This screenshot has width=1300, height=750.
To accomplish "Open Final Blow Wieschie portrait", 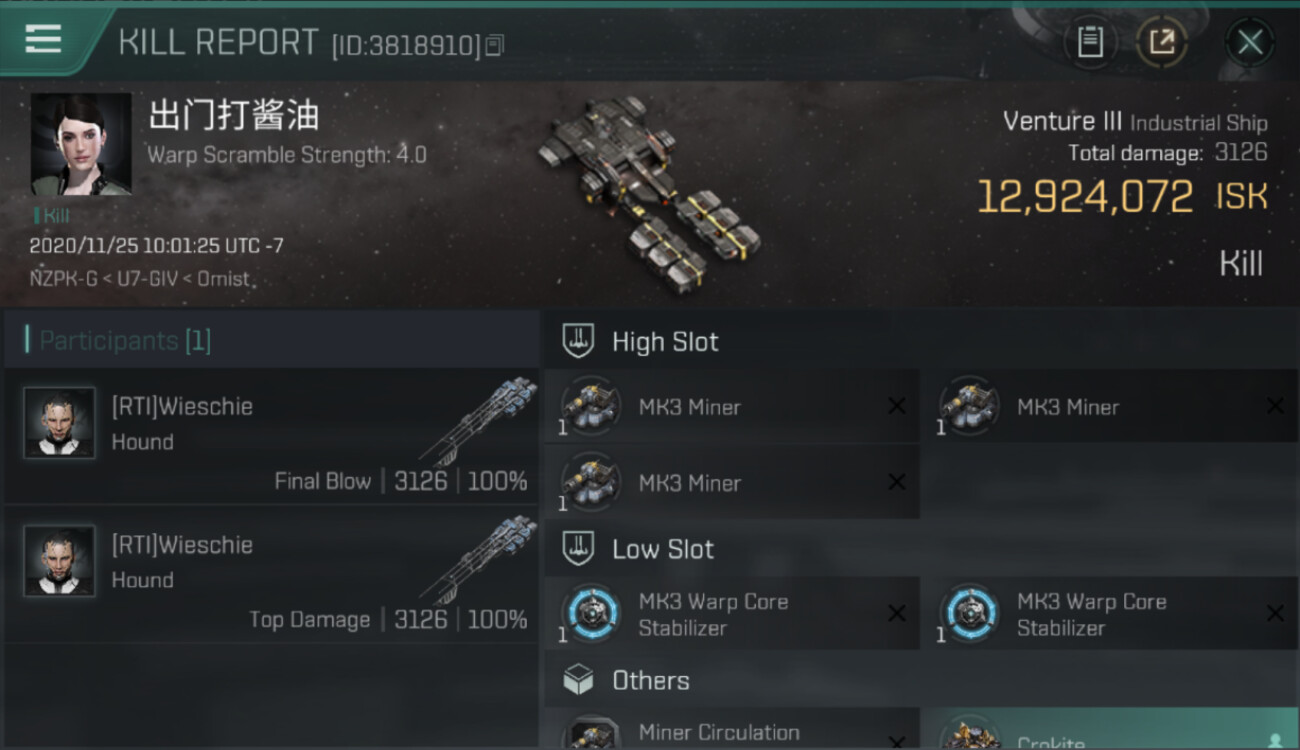I will 60,423.
